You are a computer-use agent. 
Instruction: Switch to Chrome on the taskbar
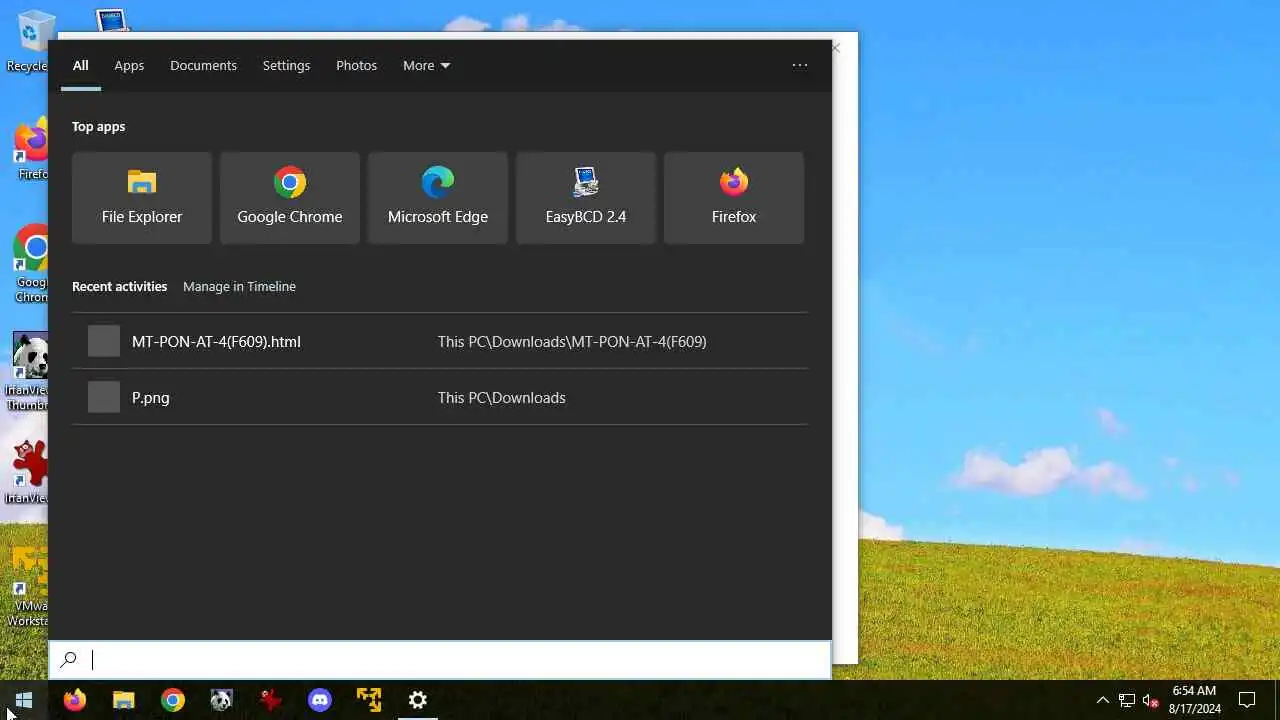click(172, 700)
